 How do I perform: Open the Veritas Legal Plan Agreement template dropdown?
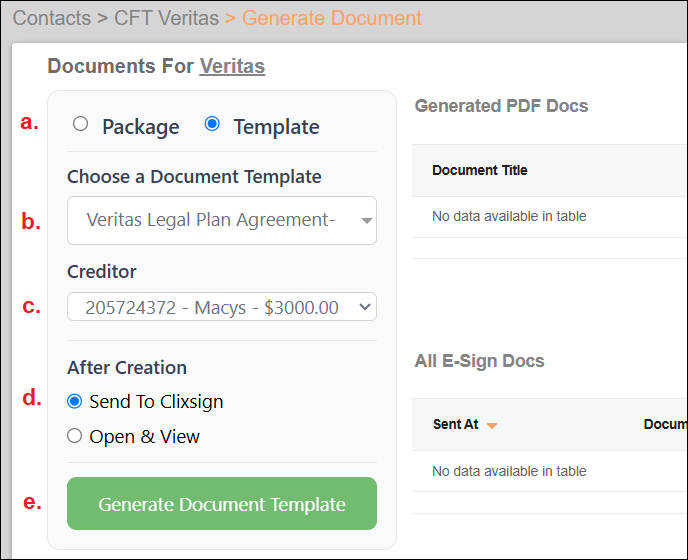(222, 220)
